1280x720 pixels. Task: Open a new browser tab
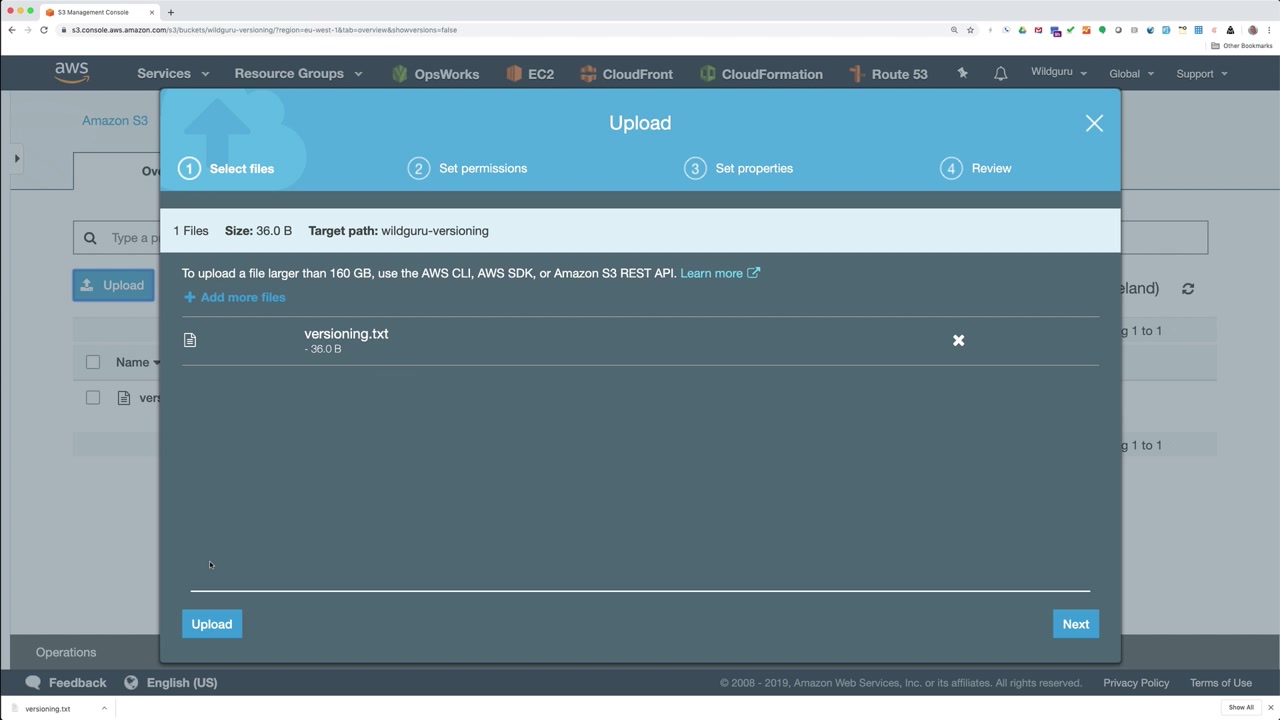tap(170, 12)
